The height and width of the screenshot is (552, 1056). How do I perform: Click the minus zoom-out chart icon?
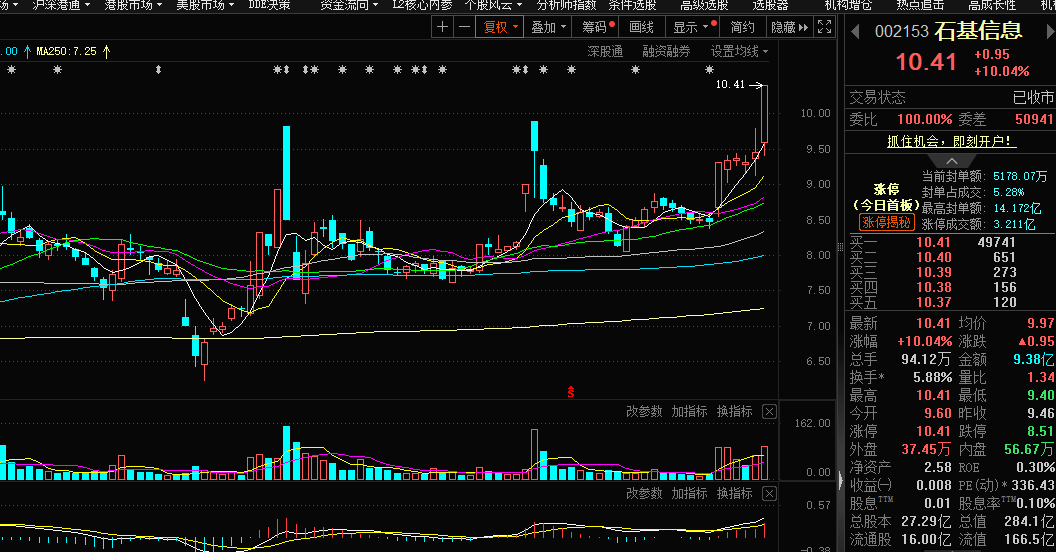coord(463,28)
